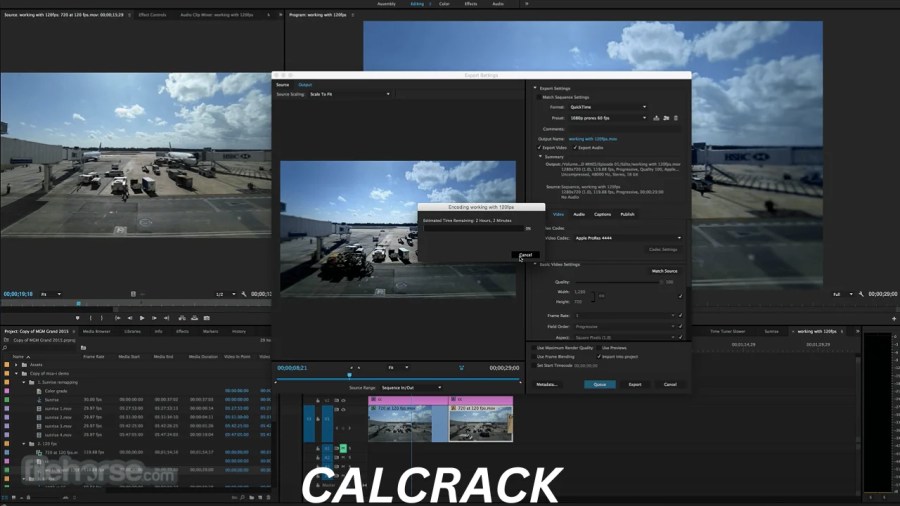The image size is (900, 506).
Task: Click the Clear trash icon at Project panel bottom
Action: pos(268,497)
